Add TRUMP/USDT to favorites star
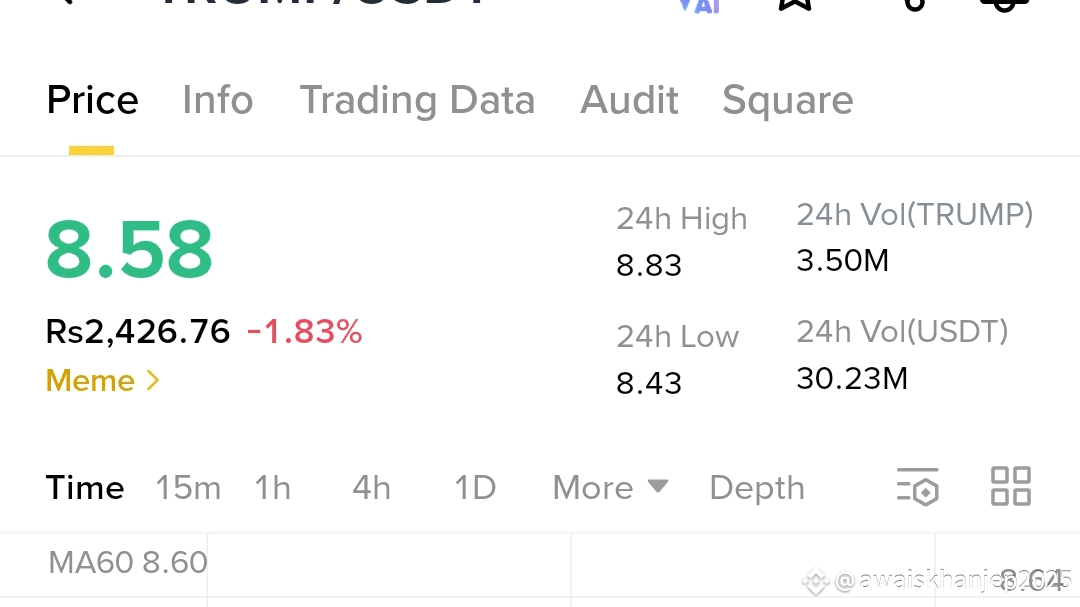1080x607 pixels. coord(796,4)
